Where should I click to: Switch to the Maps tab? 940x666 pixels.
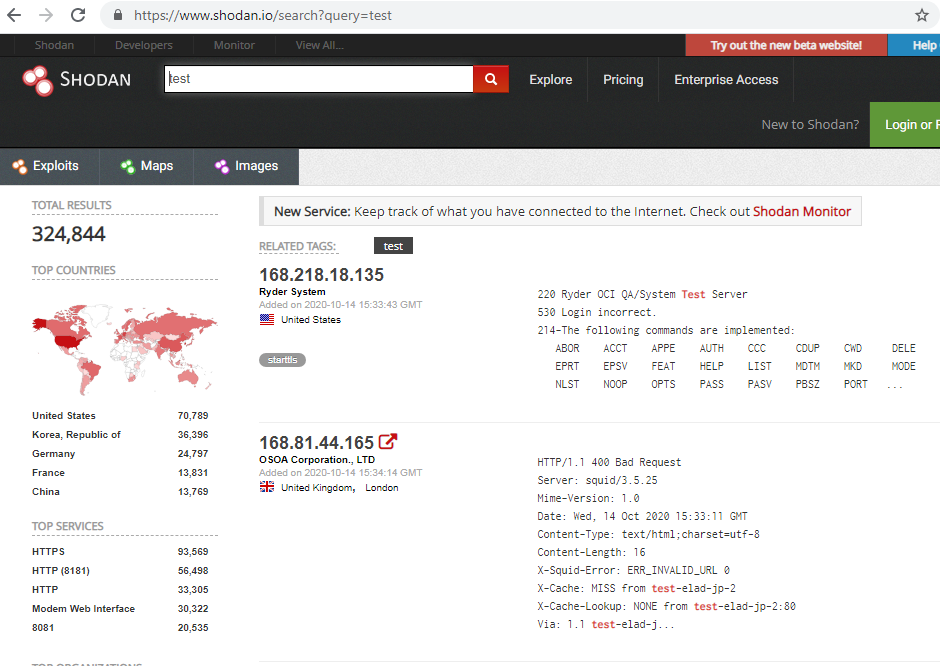(146, 166)
